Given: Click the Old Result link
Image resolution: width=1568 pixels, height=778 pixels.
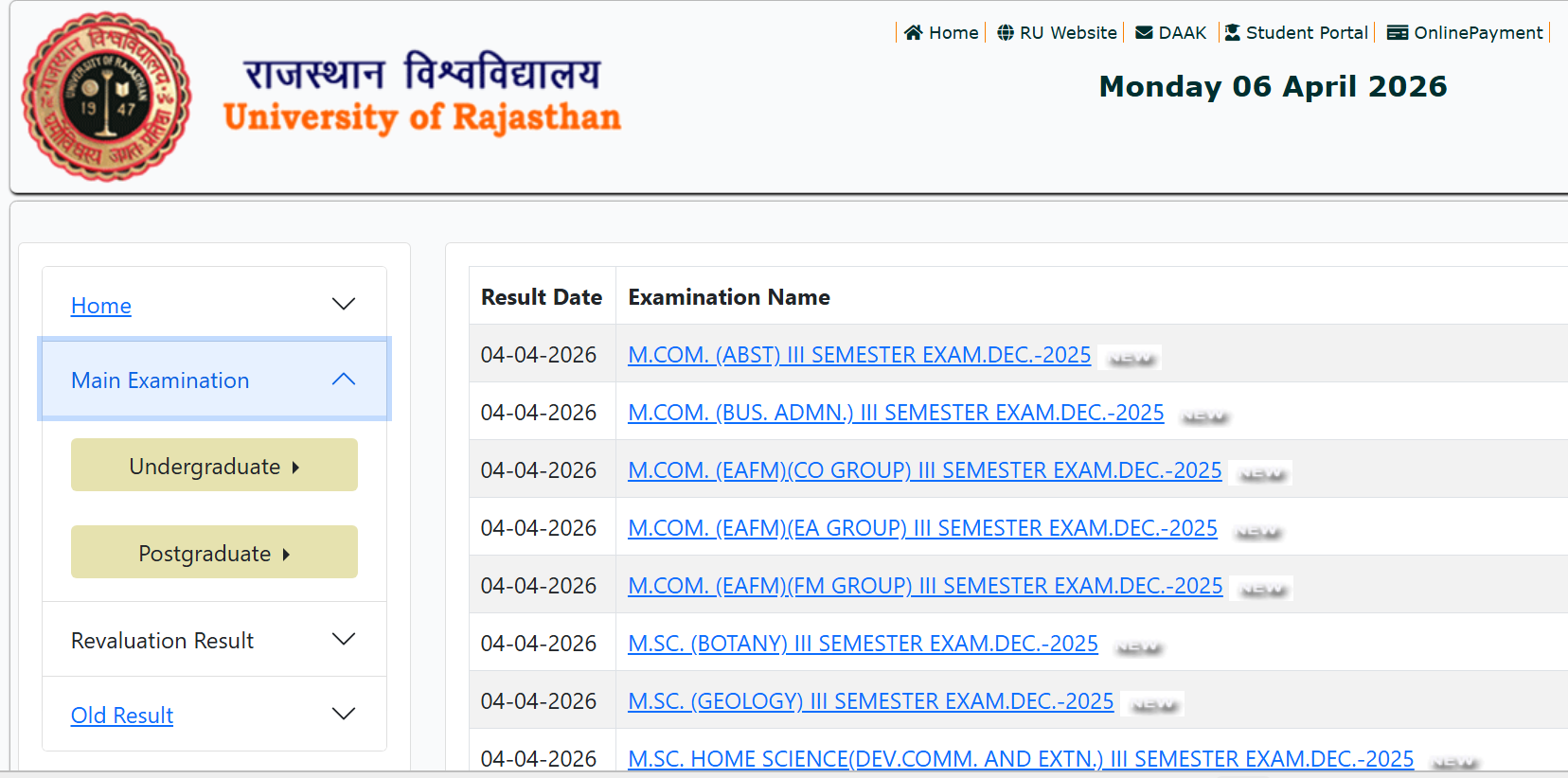Looking at the screenshot, I should pos(122,716).
